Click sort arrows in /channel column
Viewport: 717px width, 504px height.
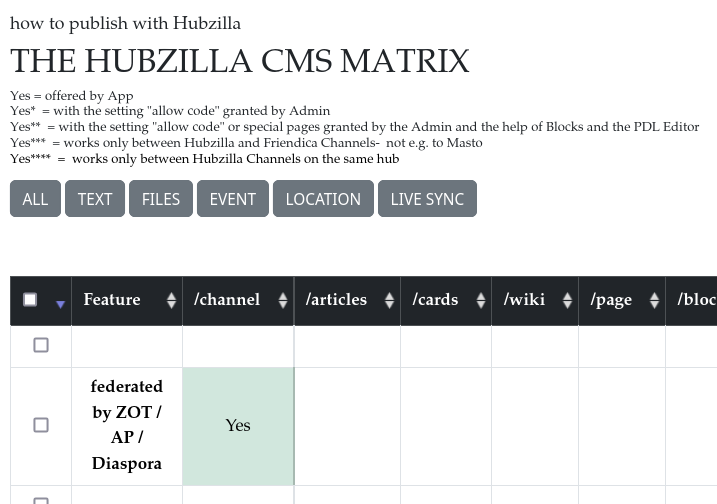tap(283, 300)
